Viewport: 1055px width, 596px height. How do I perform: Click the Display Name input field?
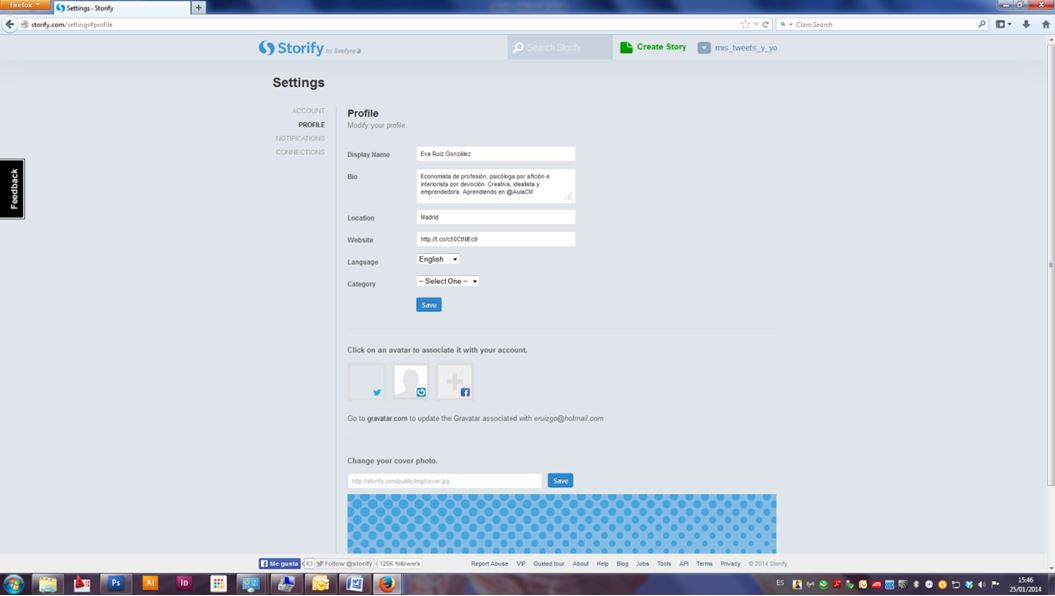pyautogui.click(x=495, y=154)
